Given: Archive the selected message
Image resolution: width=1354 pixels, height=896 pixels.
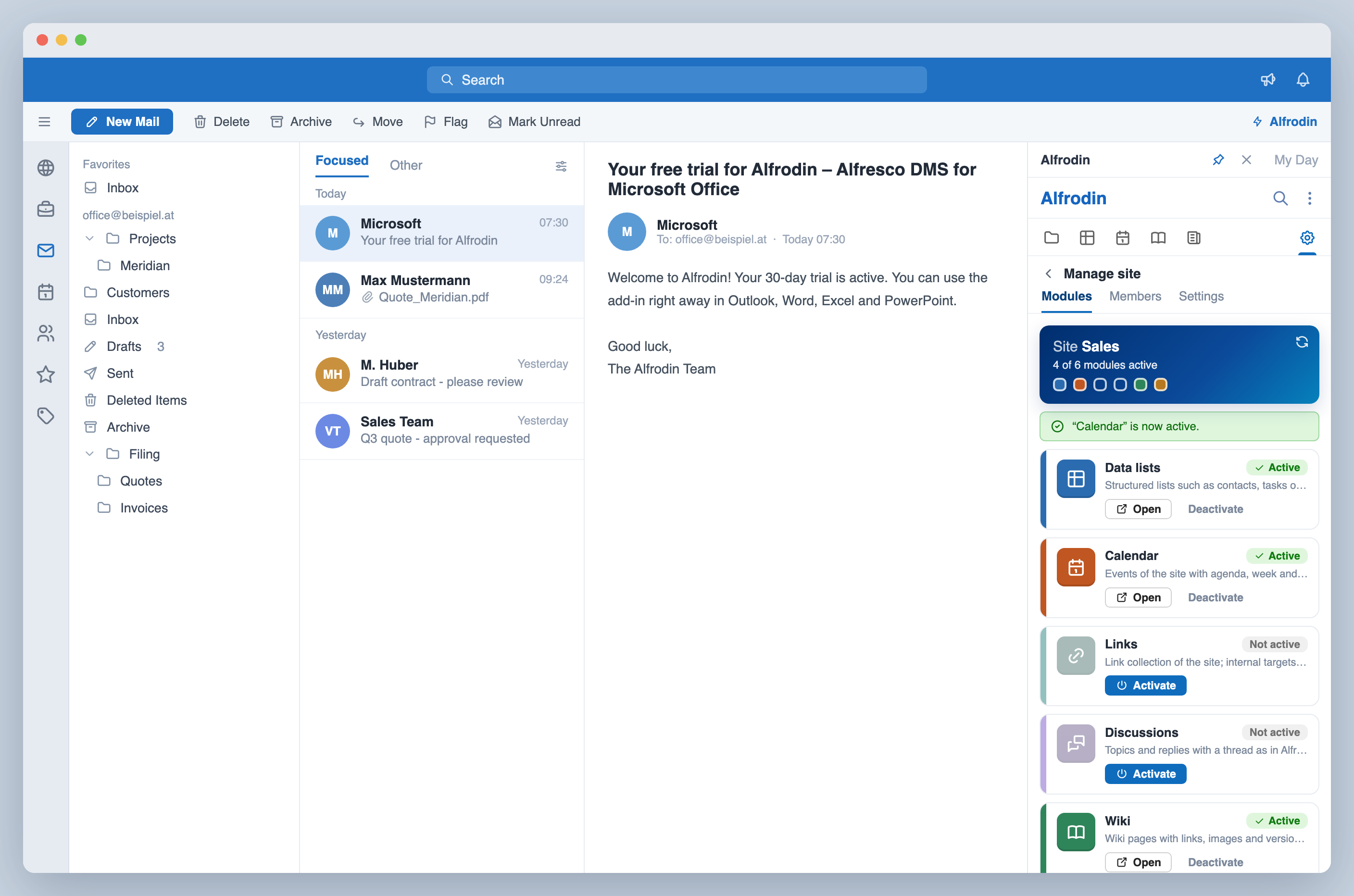Looking at the screenshot, I should [301, 122].
